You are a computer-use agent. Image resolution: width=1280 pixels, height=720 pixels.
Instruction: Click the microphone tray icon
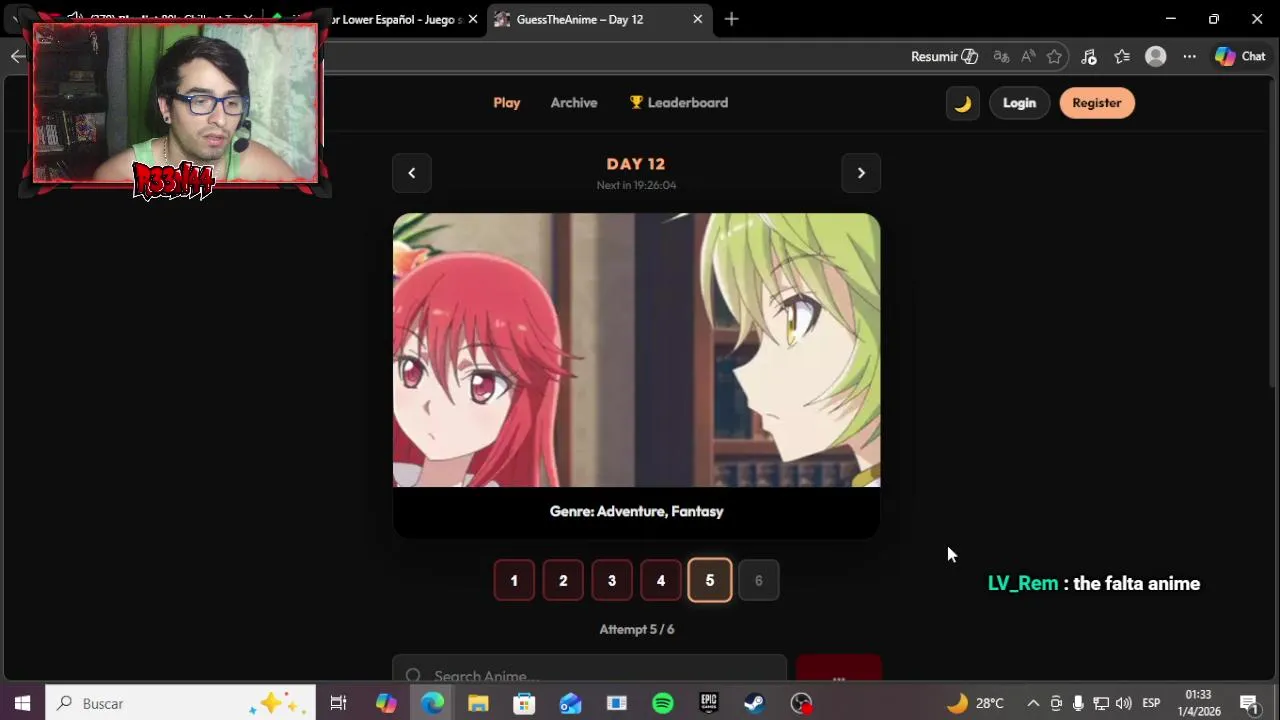[1078, 703]
